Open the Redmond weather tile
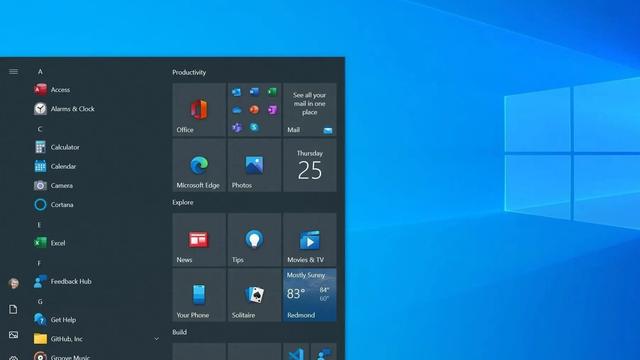The image size is (640, 360). (x=310, y=295)
